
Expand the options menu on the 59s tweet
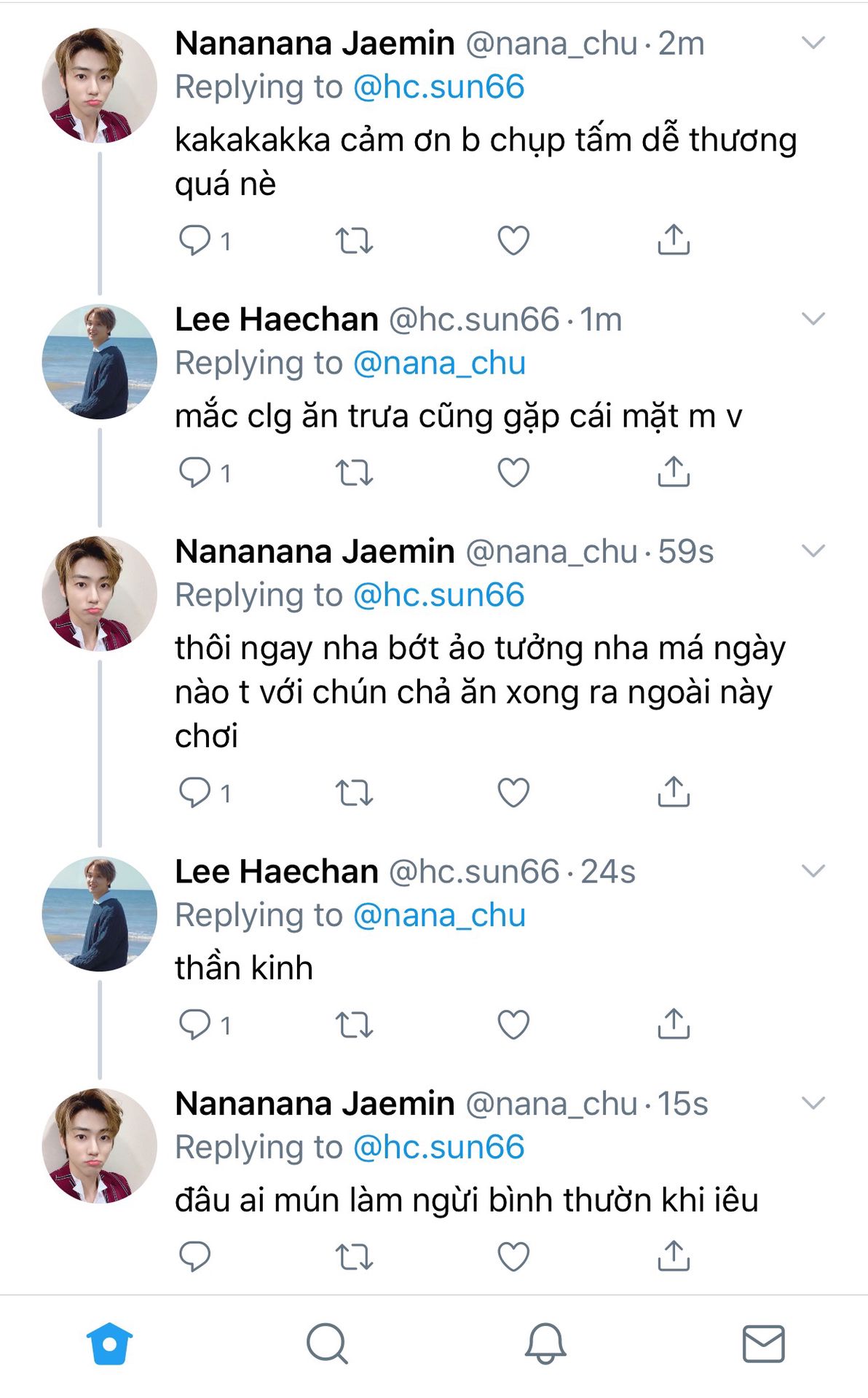[813, 551]
